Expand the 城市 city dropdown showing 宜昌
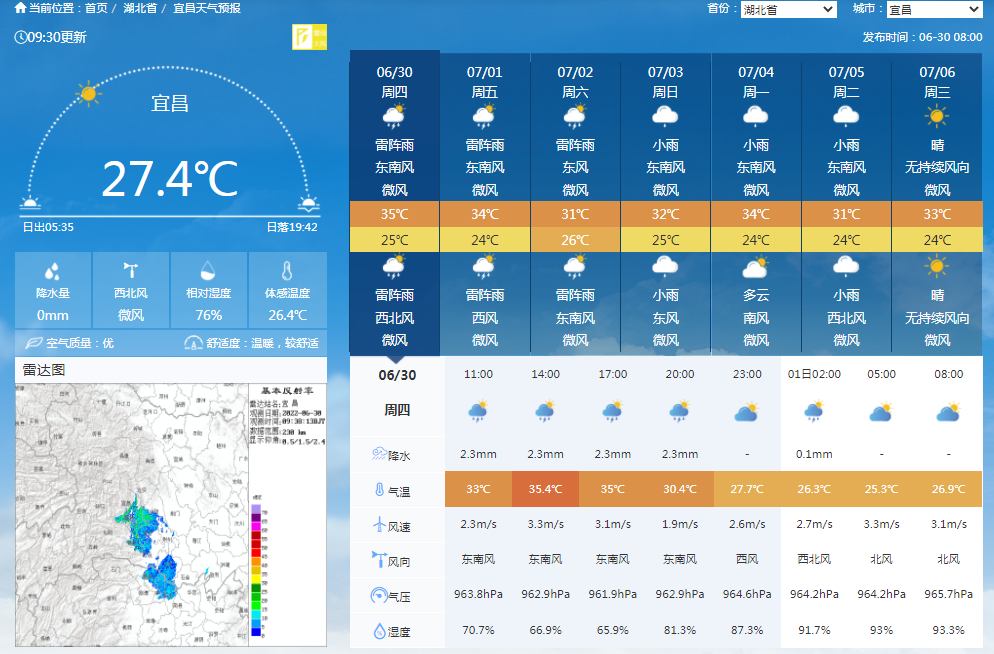994x654 pixels. 934,10
